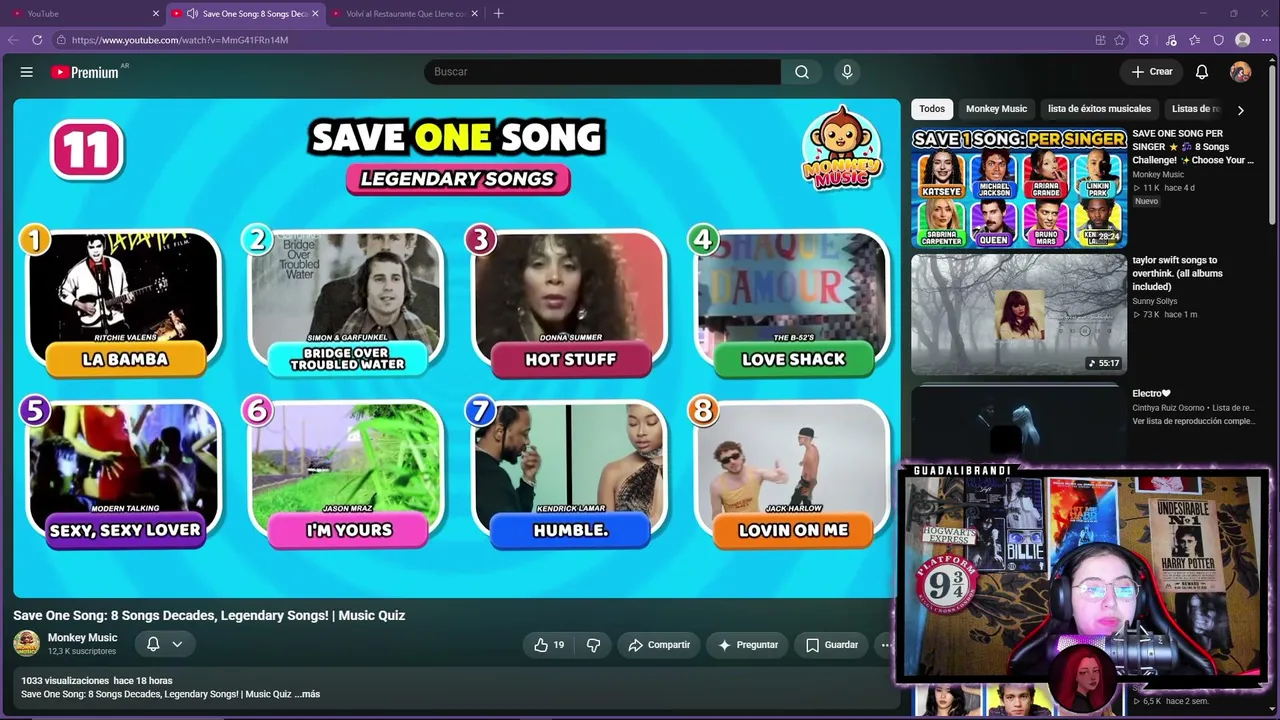This screenshot has width=1280, height=720.
Task: Close the Save One Song tab
Action: [316, 14]
